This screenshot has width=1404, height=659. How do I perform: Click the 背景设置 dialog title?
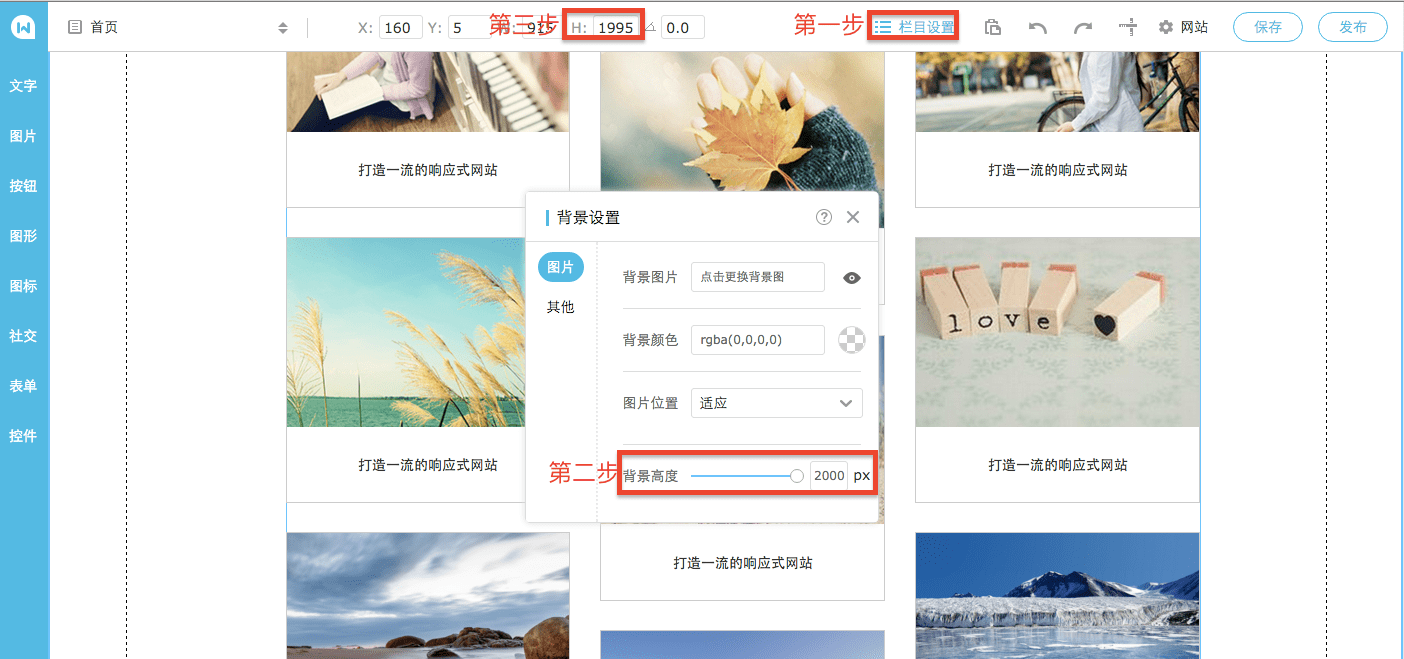589,217
